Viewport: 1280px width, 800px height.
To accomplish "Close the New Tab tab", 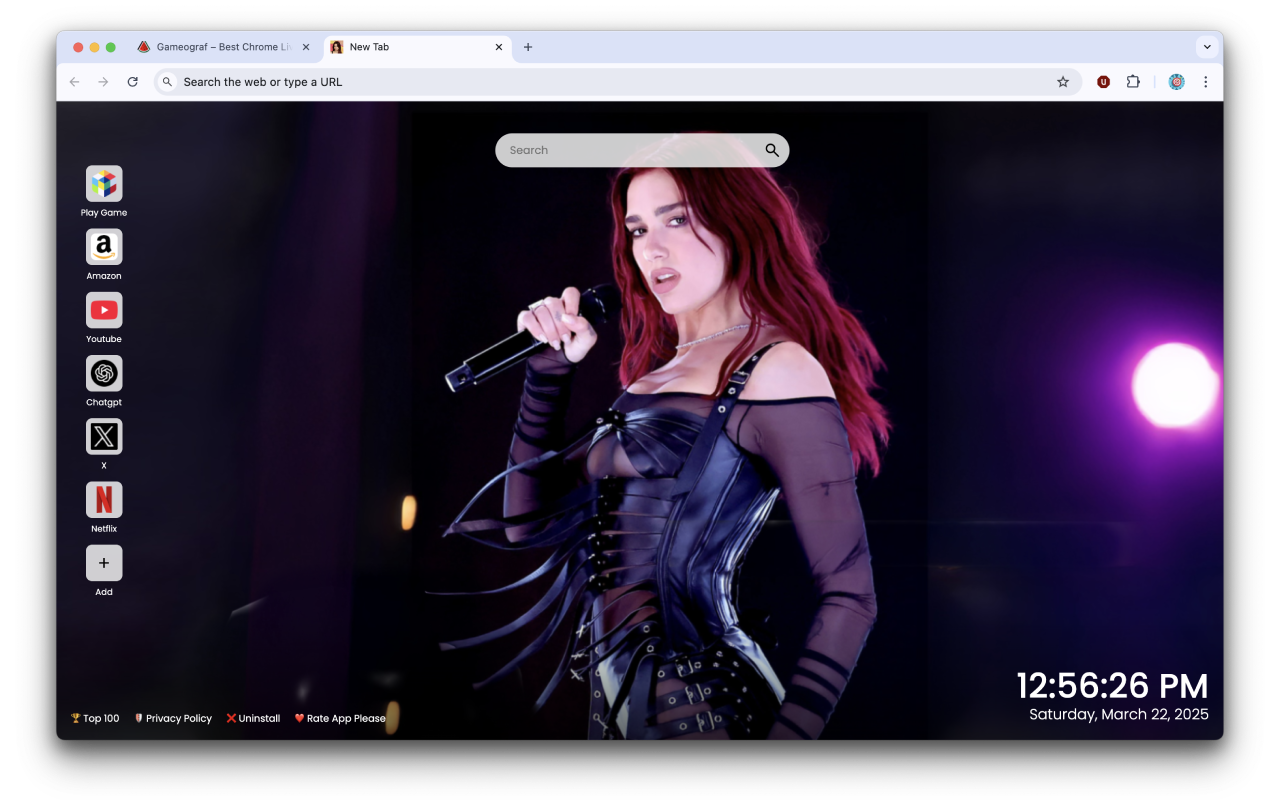I will pyautogui.click(x=499, y=47).
